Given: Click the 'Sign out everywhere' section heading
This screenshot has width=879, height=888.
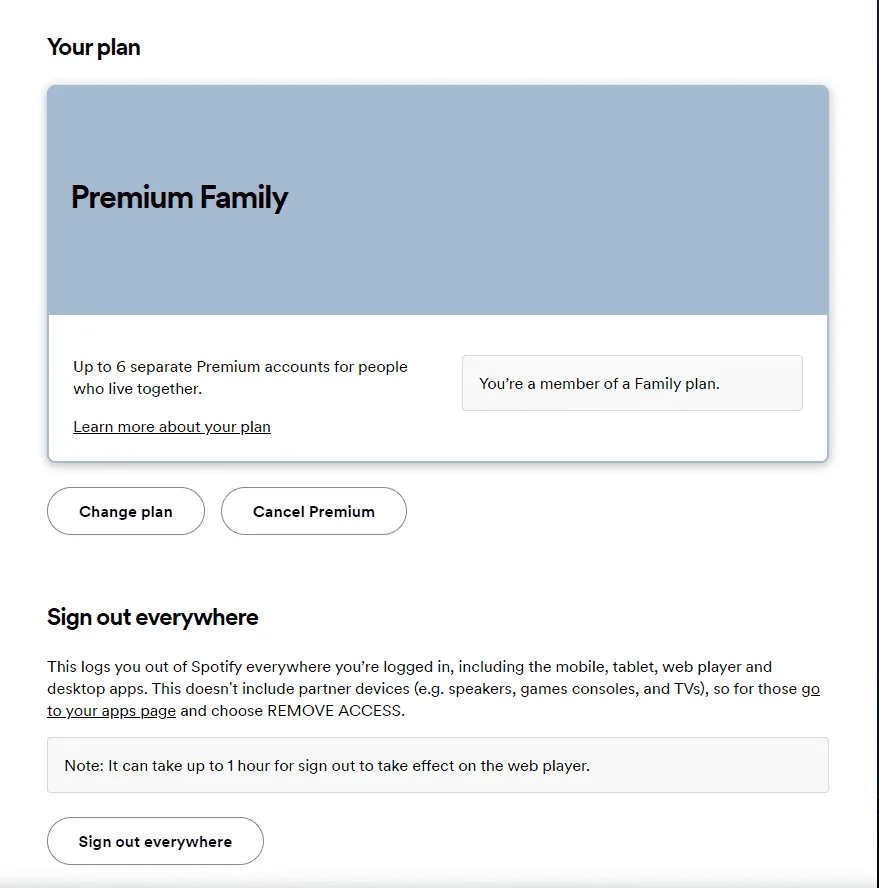Looking at the screenshot, I should click(152, 617).
